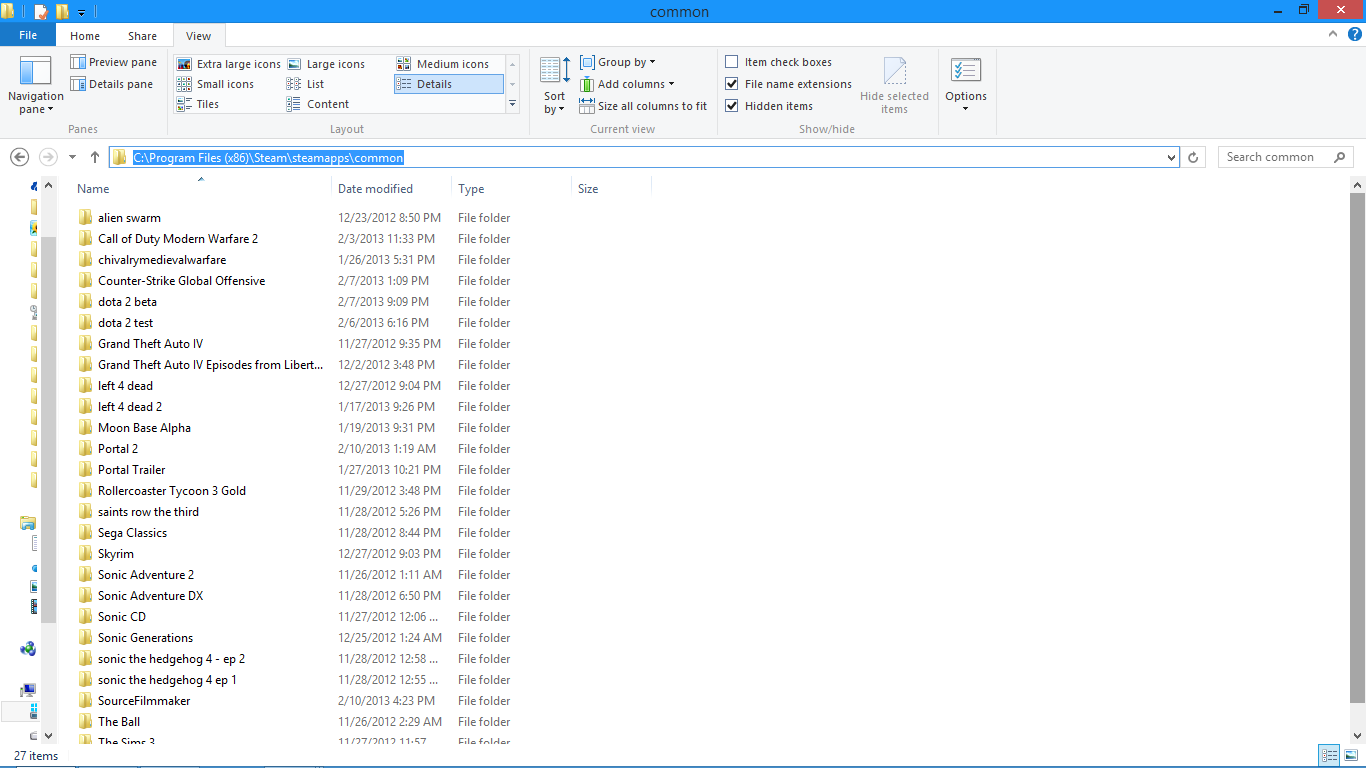
Task: Click the Back navigation arrow
Action: 19,157
